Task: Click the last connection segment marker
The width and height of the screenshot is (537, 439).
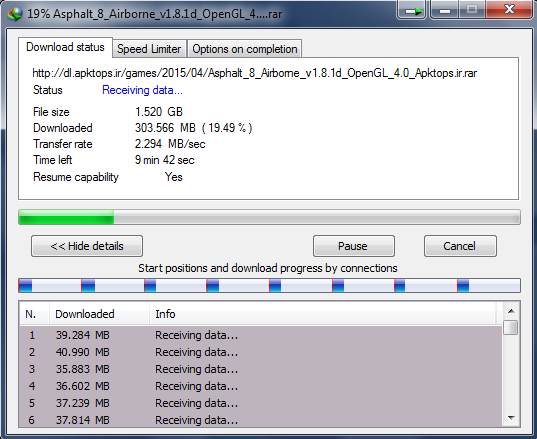Action: coord(463,286)
